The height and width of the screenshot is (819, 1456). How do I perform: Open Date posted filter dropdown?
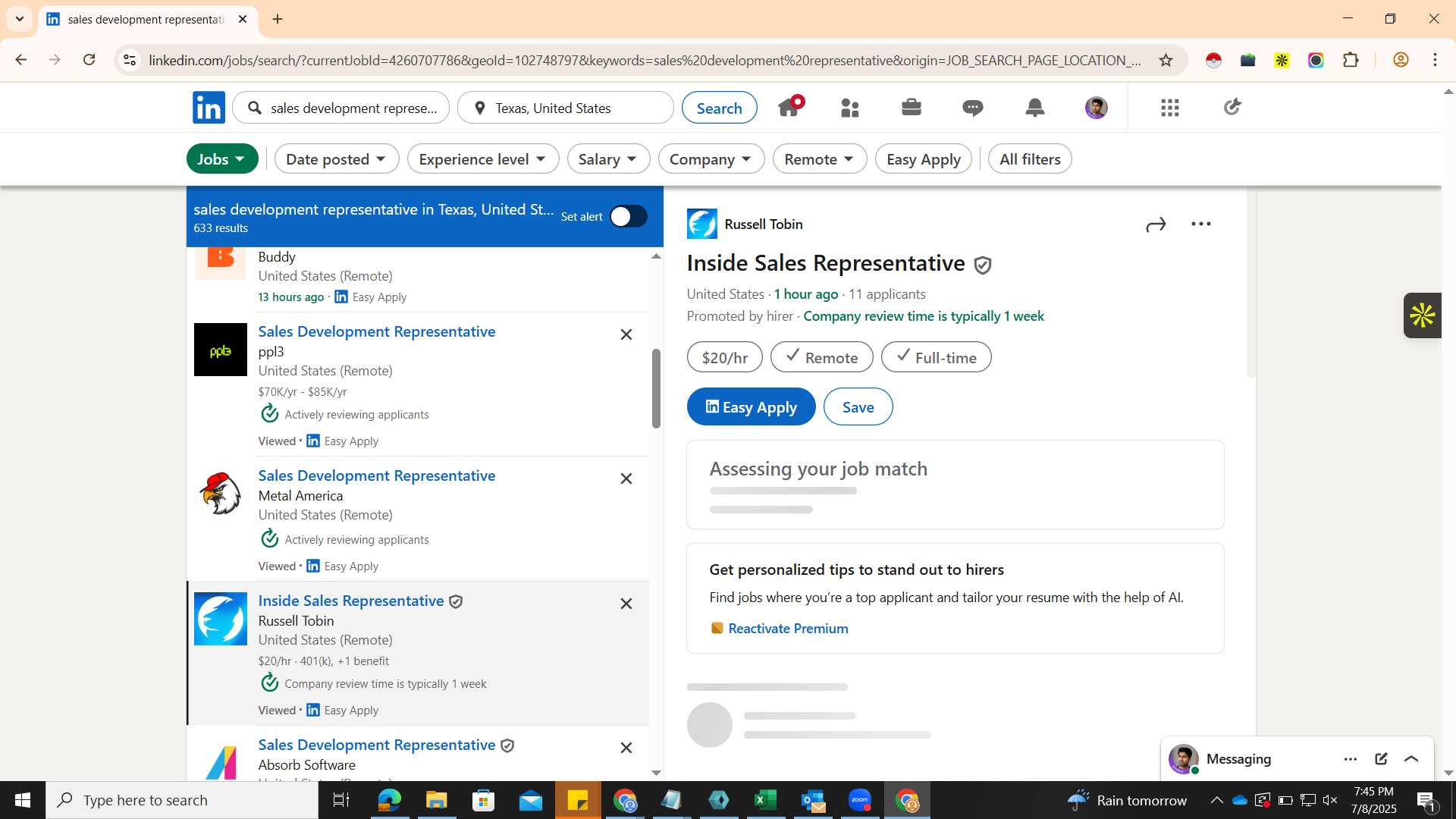coord(337,159)
